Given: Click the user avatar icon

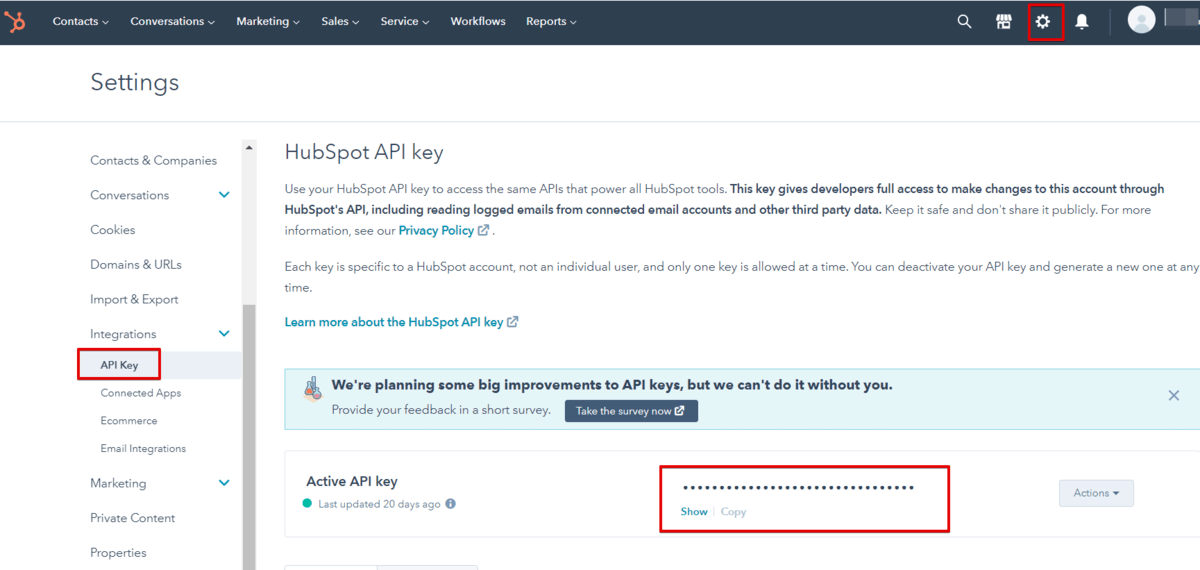Looking at the screenshot, I should (1141, 20).
